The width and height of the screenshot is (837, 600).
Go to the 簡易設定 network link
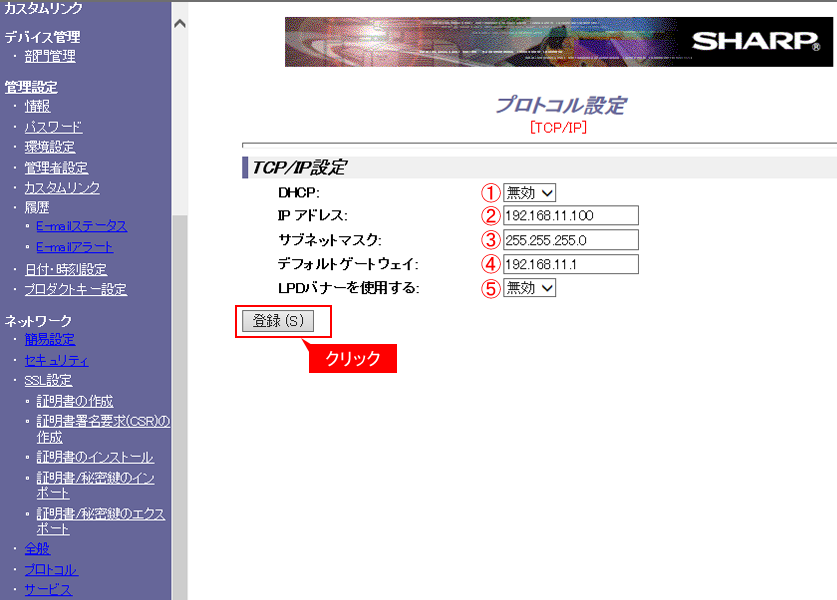(x=50, y=340)
